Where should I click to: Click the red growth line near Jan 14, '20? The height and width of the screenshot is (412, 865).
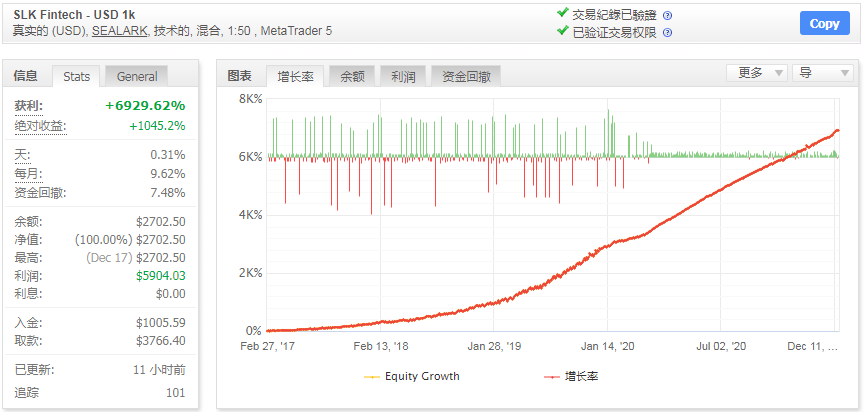tap(608, 246)
